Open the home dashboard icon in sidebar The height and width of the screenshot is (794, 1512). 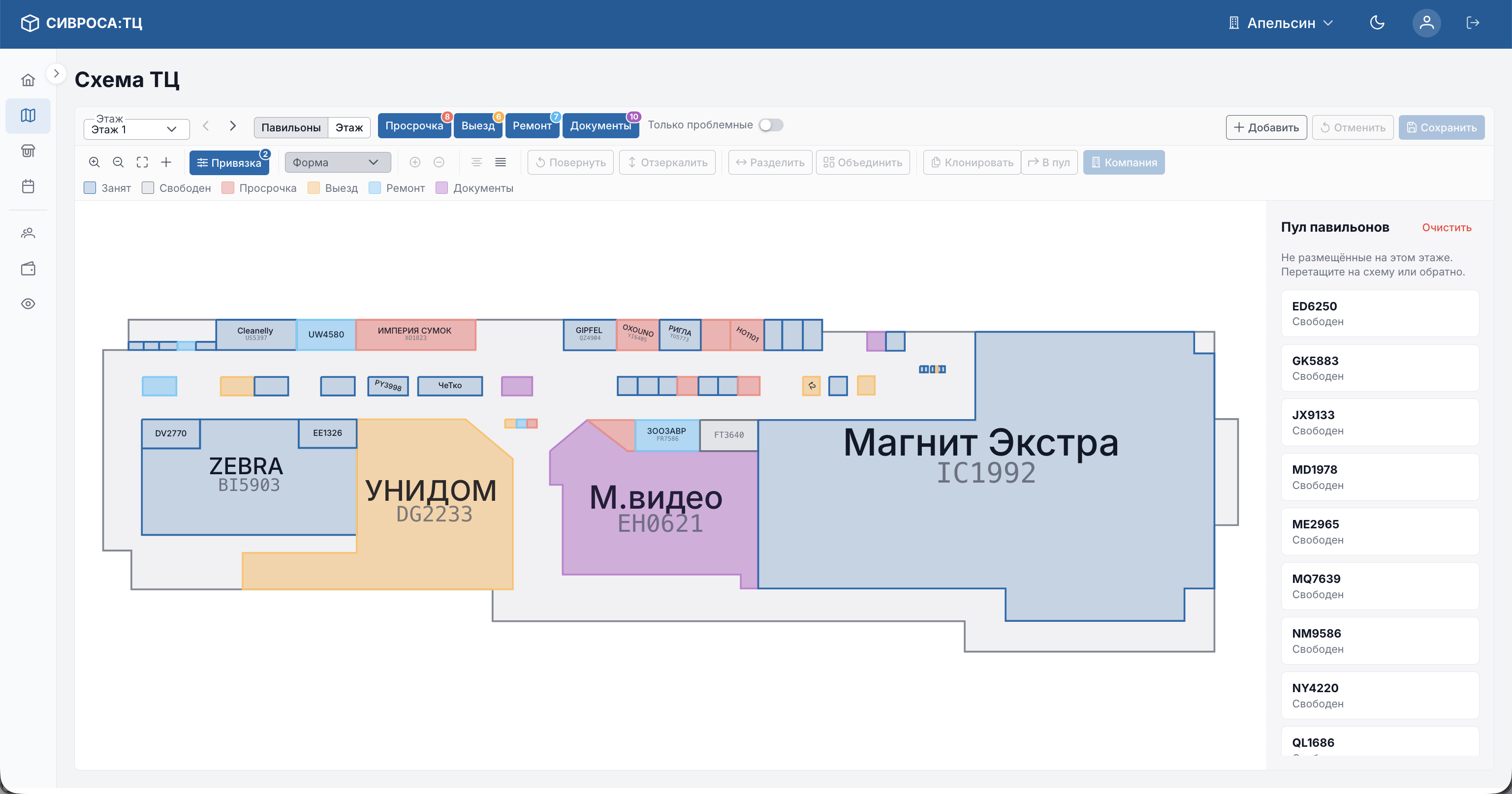(x=28, y=80)
